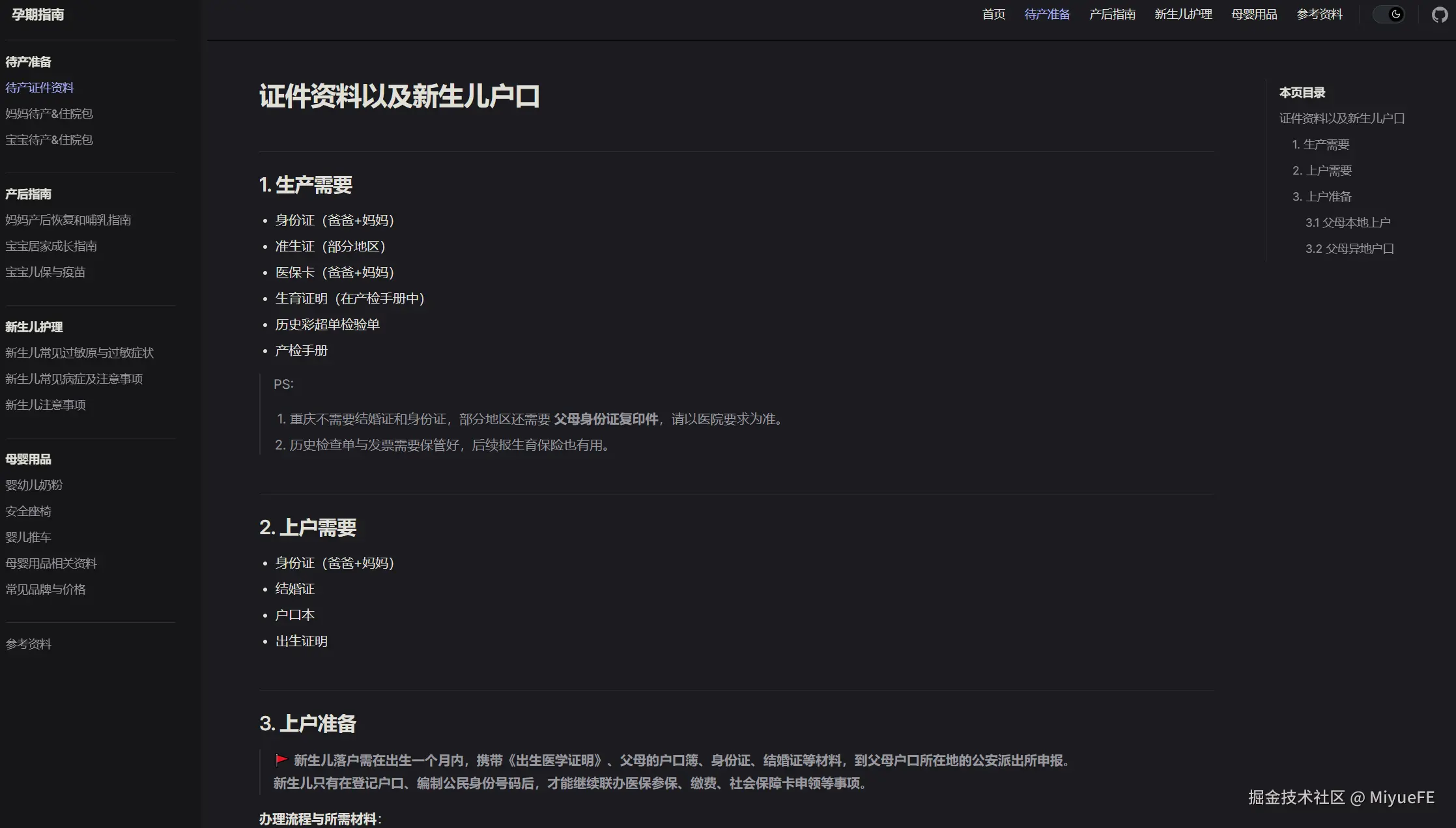Open the 参考资料 navigation item
This screenshot has height=828, width=1456.
tap(1319, 14)
